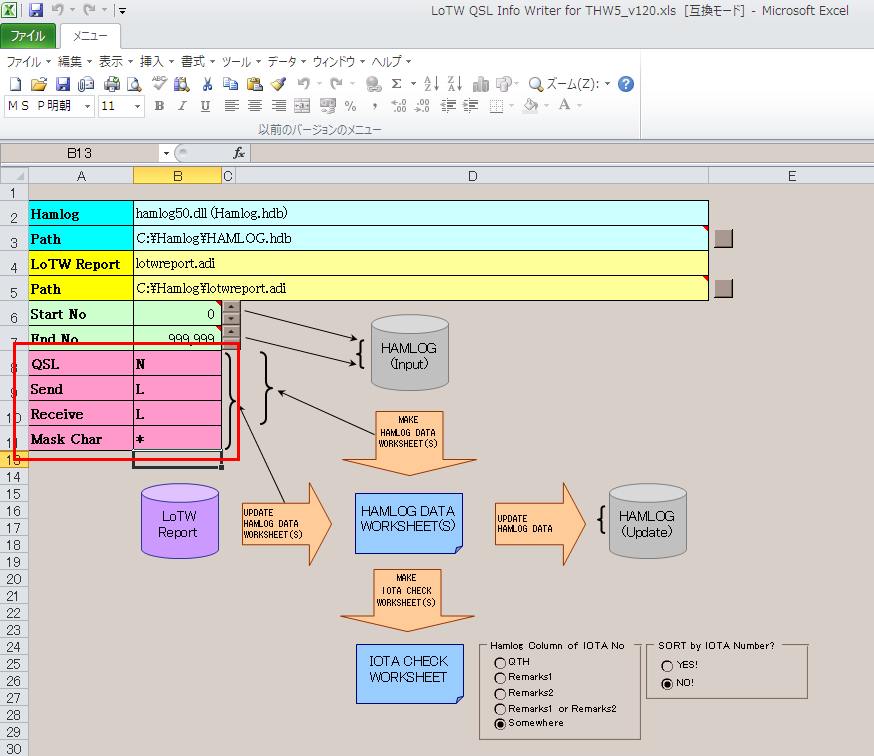
Task: Expand the Name Box dropdown arrow
Action: pyautogui.click(x=166, y=153)
